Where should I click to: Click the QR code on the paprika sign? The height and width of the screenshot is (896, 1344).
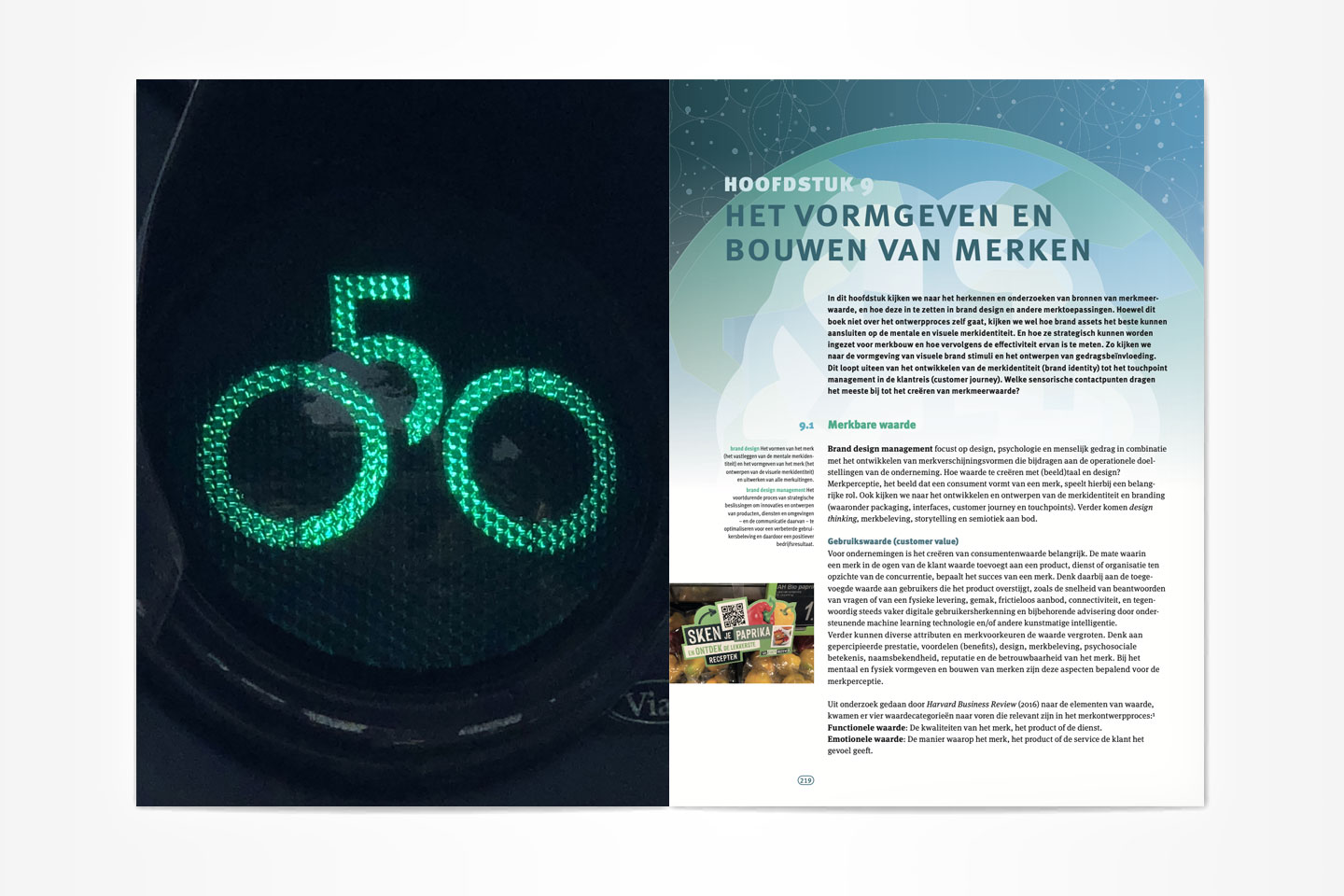734,615
